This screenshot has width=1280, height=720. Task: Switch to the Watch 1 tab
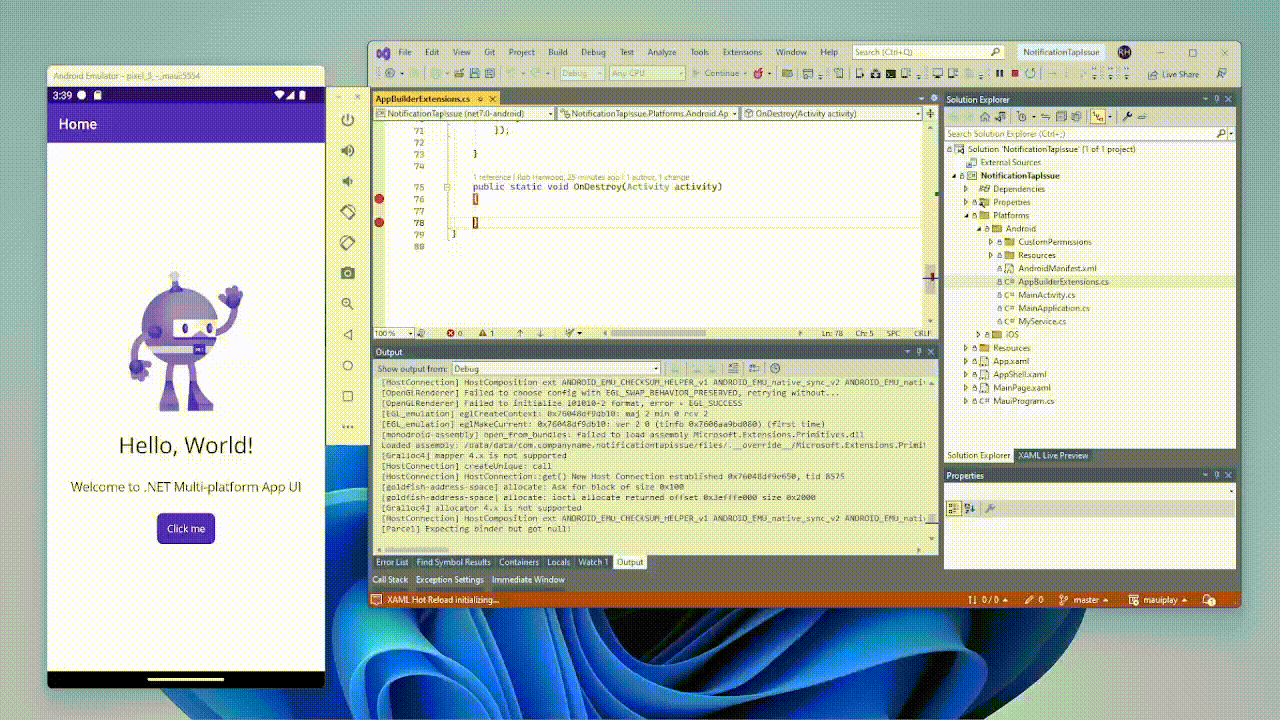(593, 562)
